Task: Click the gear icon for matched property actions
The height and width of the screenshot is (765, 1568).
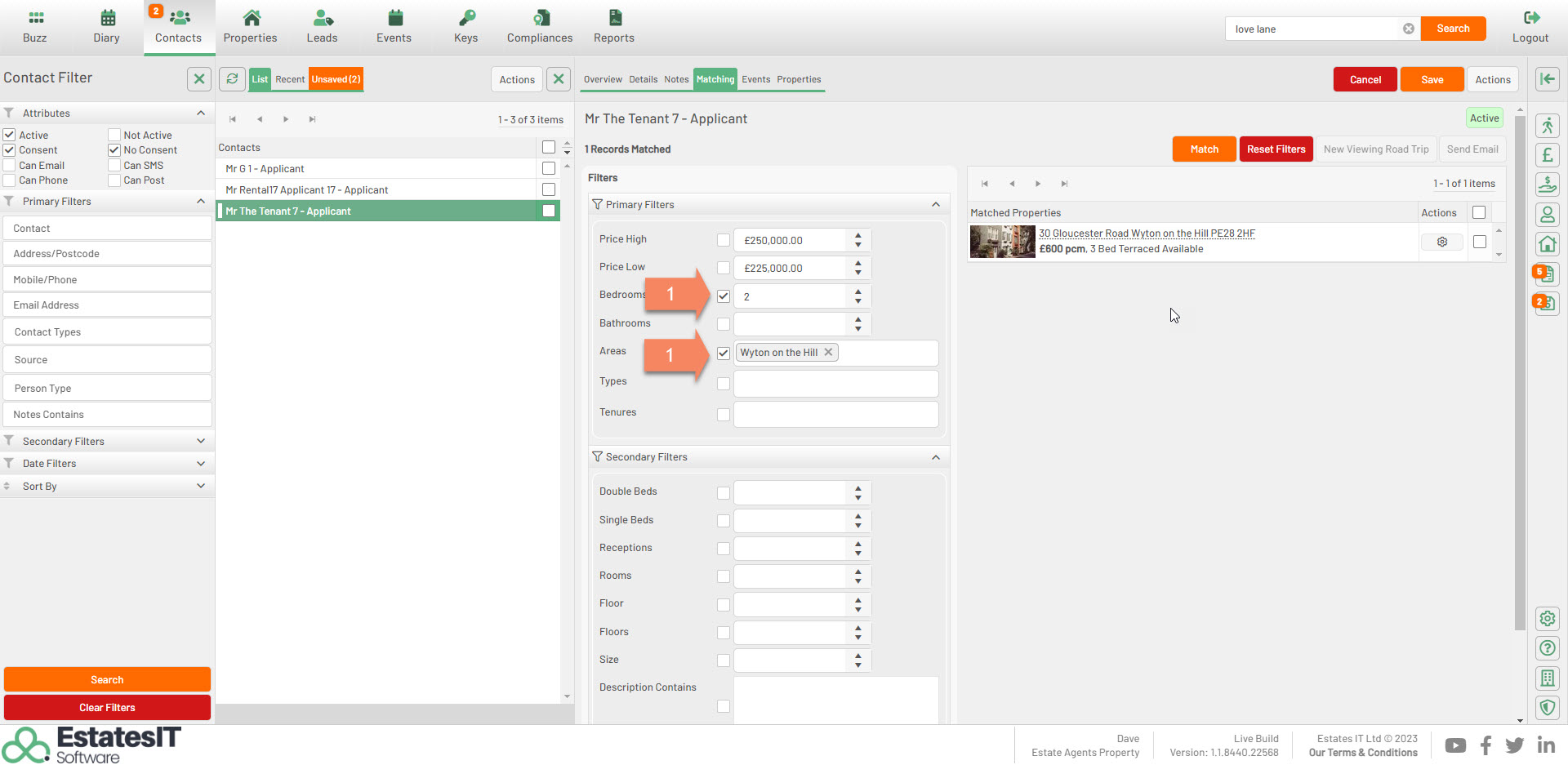Action: (1441, 242)
